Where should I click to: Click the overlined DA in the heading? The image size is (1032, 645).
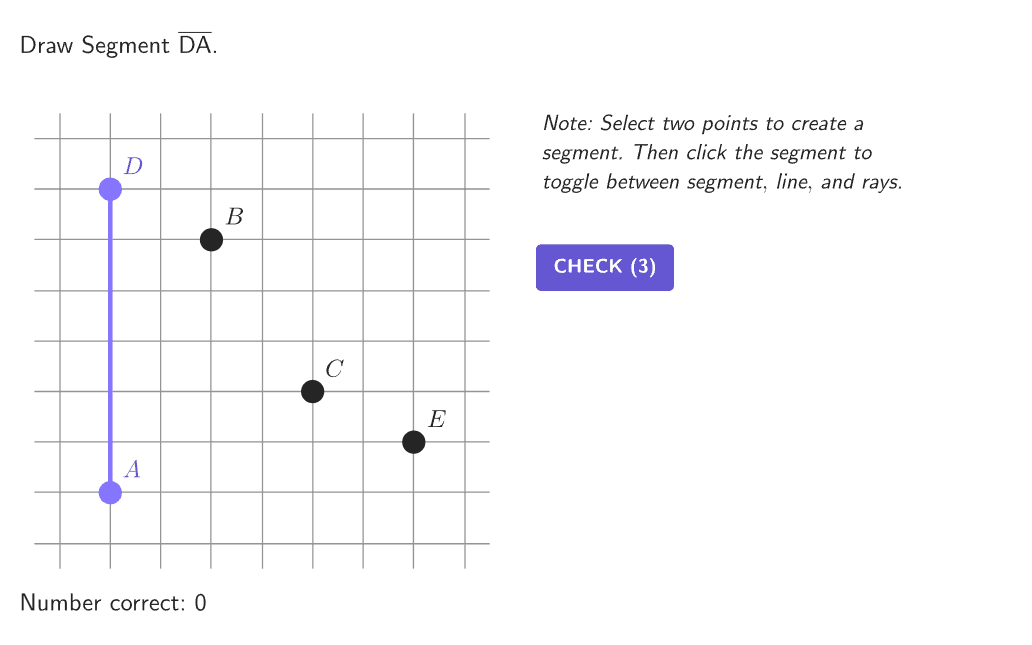[x=195, y=45]
